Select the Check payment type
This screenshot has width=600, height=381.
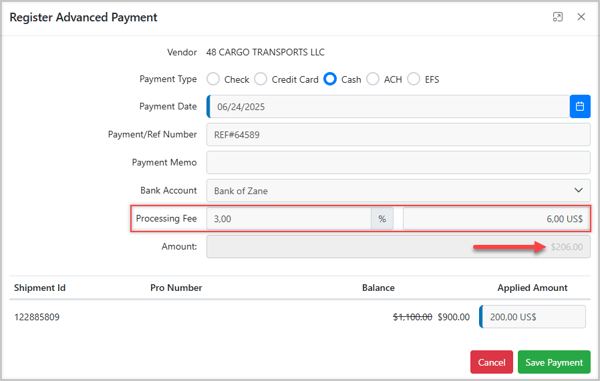[213, 79]
